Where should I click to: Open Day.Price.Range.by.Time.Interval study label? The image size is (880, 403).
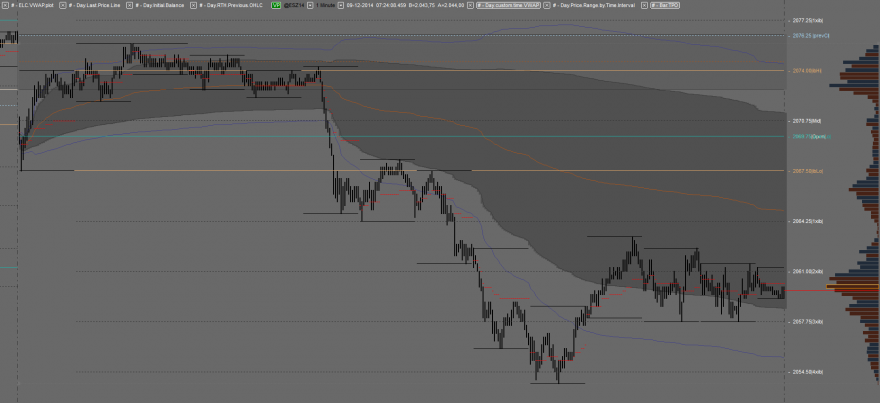594,5
